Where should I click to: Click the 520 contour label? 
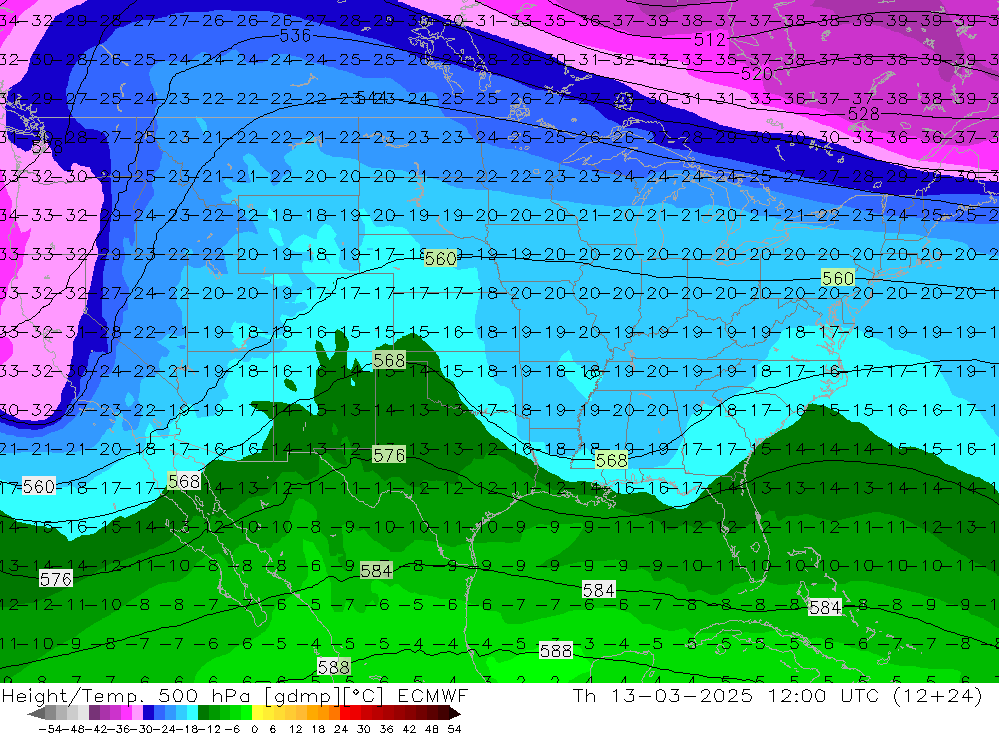coord(756,74)
